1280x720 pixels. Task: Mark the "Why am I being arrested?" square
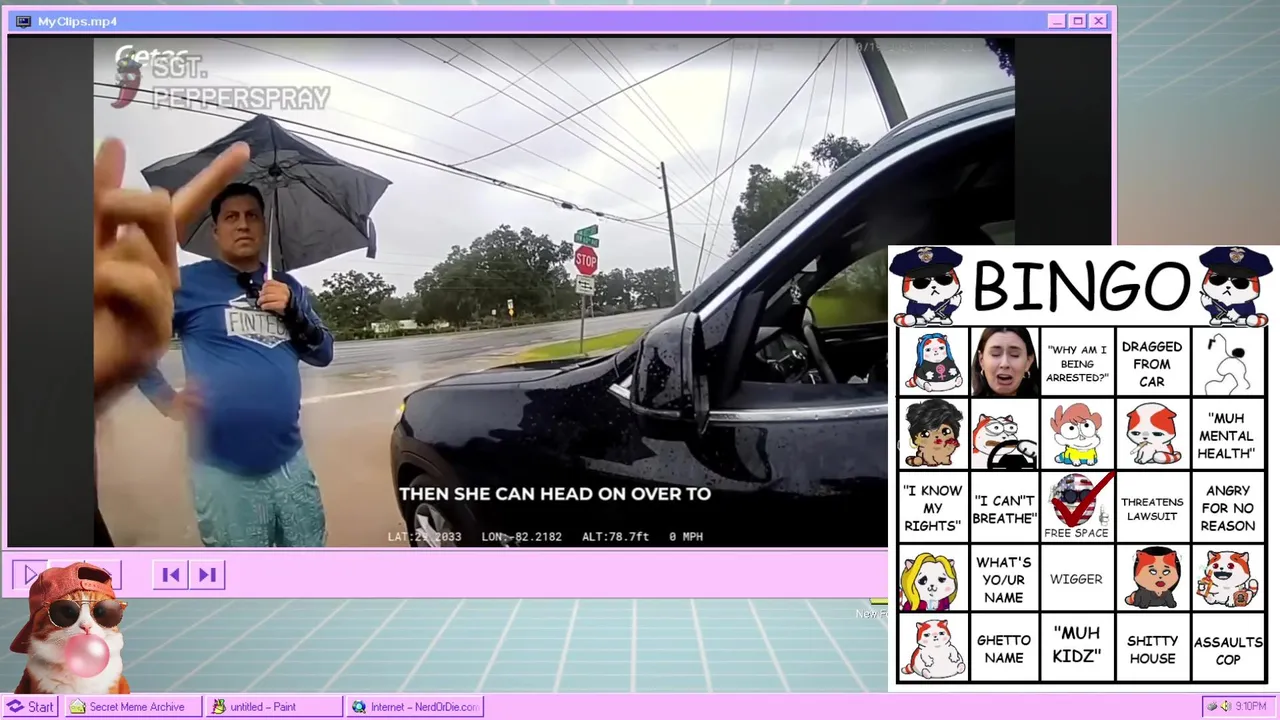1077,362
